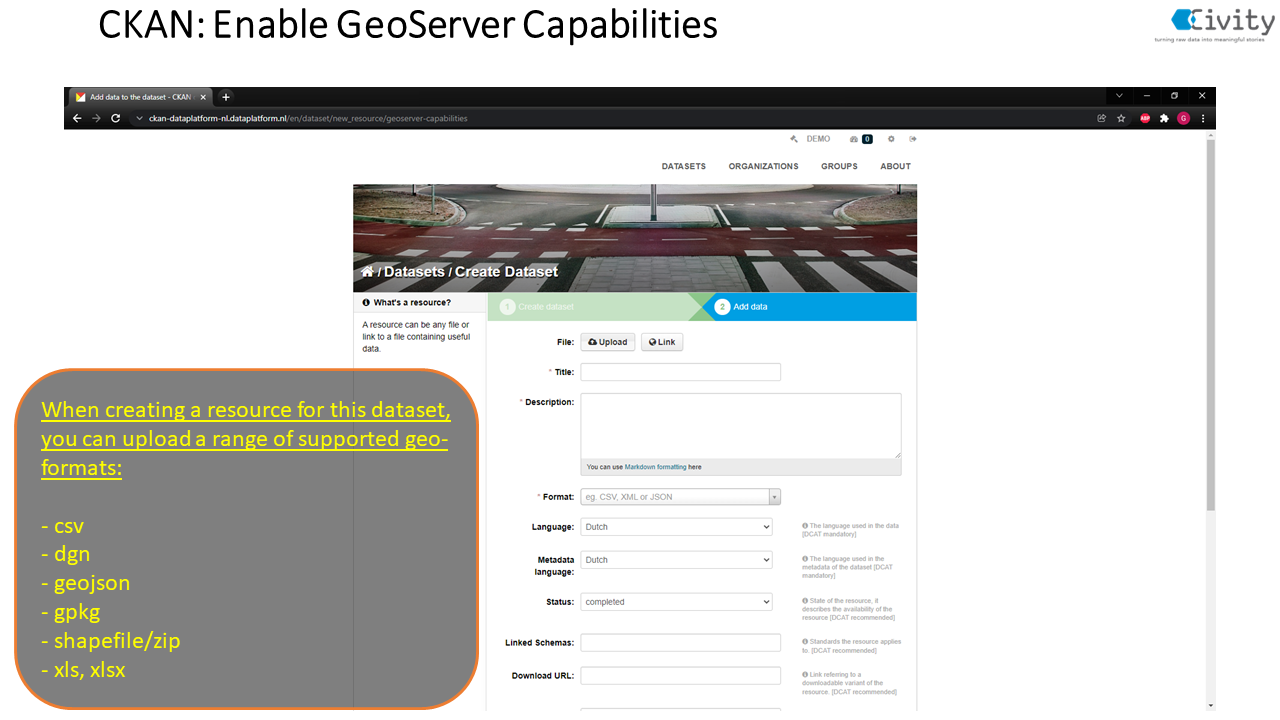Open the Adblock Plus extension icon
Screen dimensions: 1280x720
pos(1145,118)
